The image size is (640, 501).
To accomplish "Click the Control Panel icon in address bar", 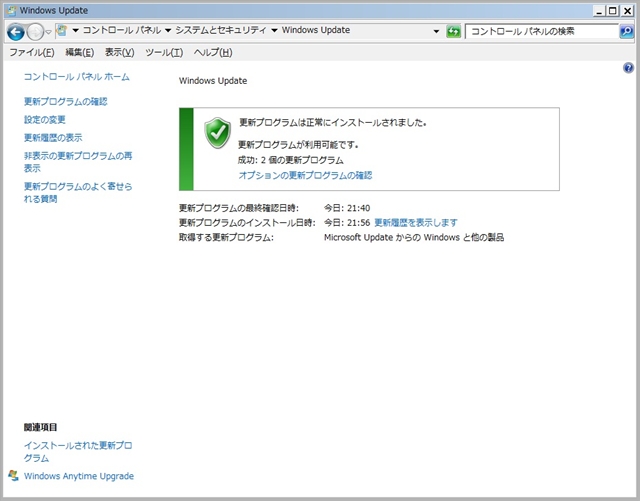I will (62, 30).
